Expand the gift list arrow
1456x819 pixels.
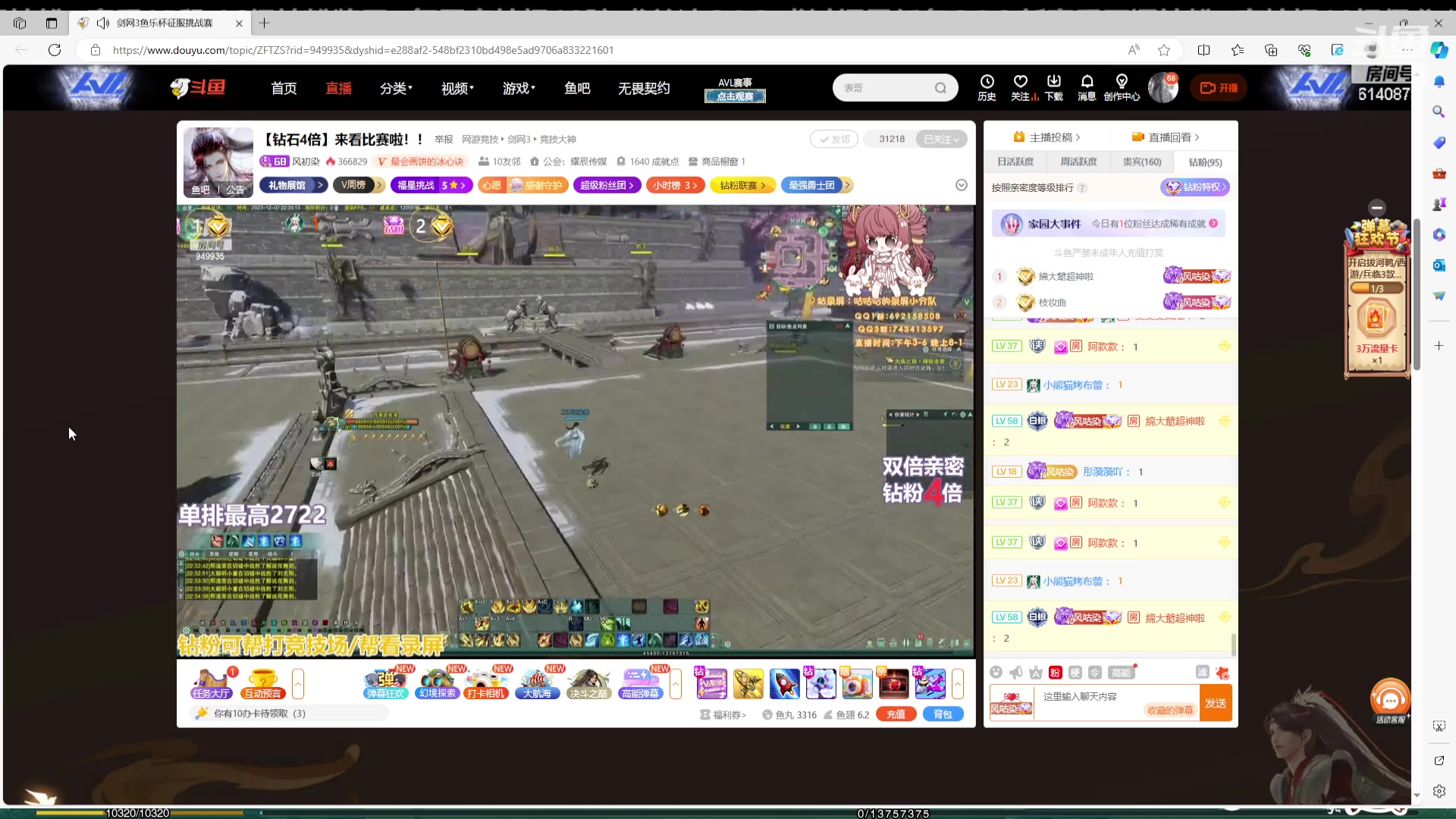(x=958, y=684)
